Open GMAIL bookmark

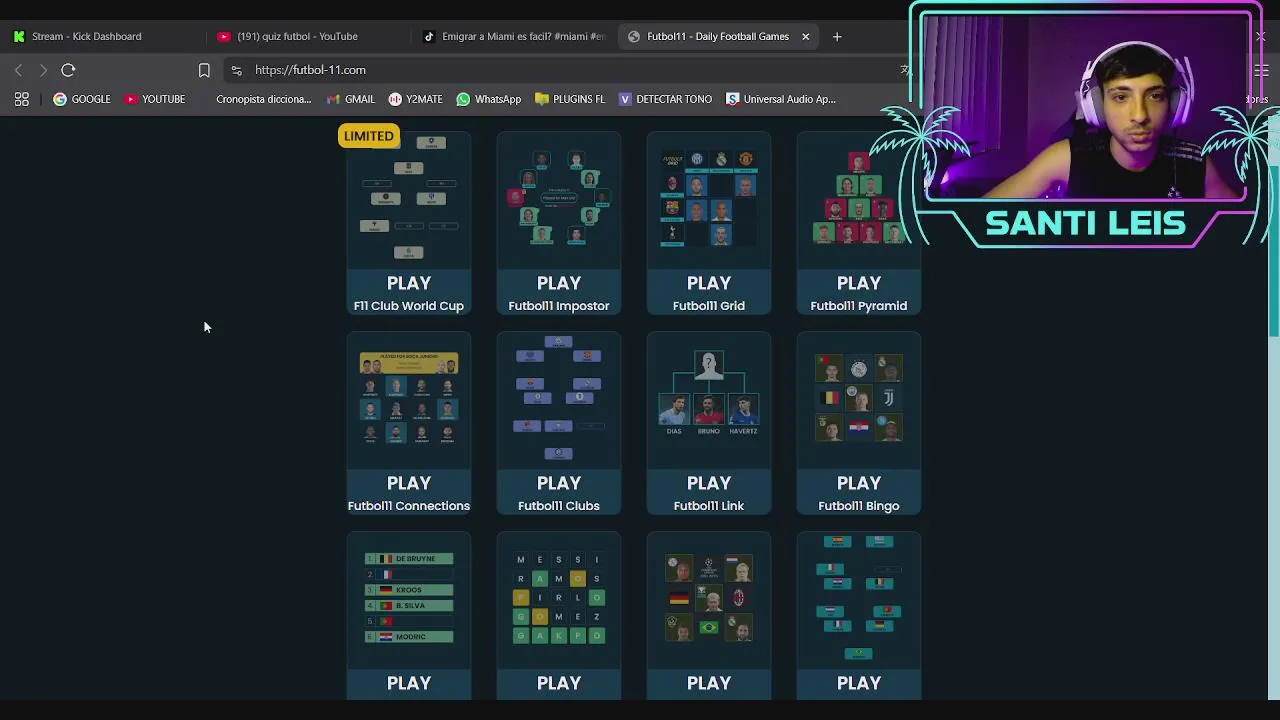click(351, 99)
